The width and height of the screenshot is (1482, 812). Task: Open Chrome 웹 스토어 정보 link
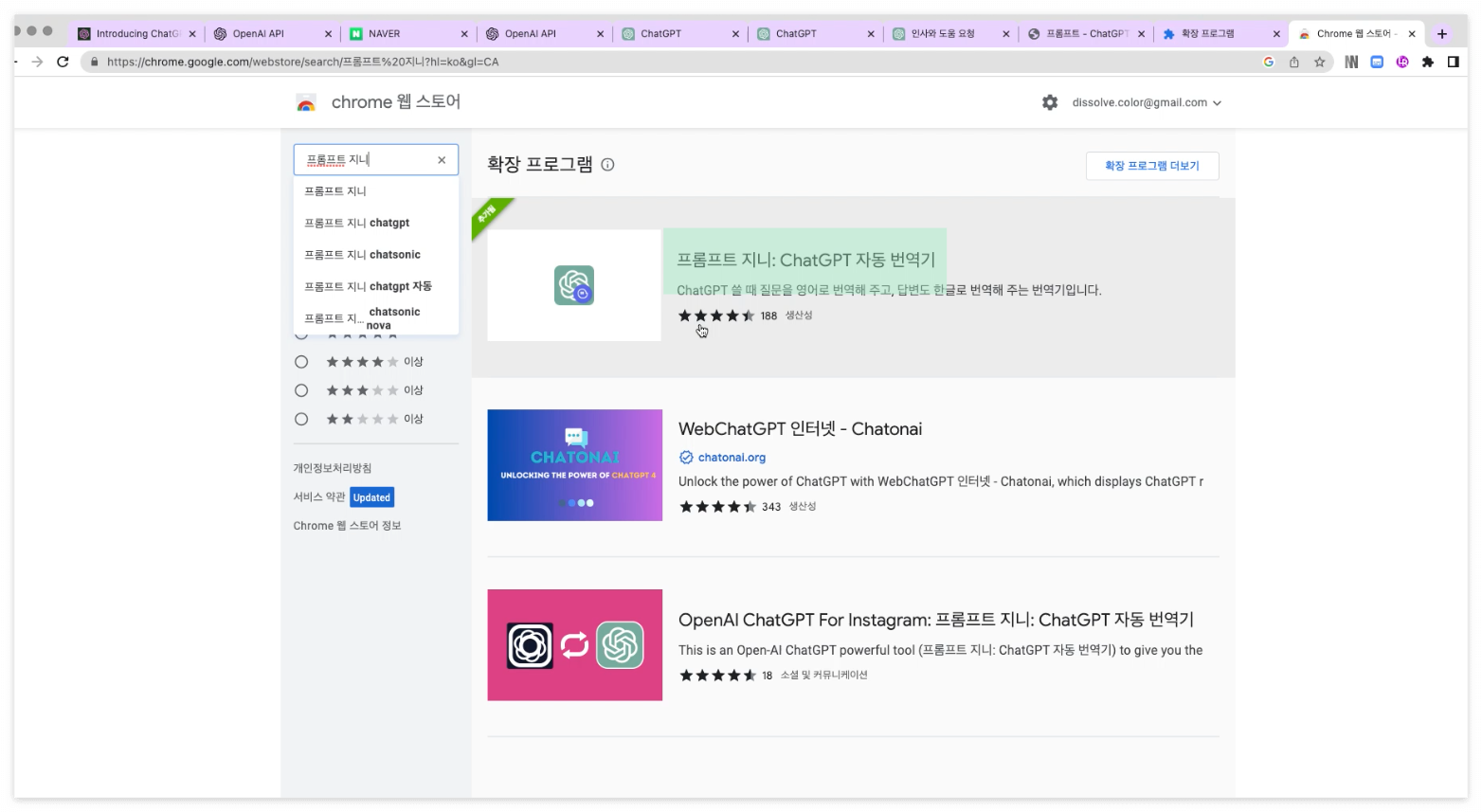347,526
